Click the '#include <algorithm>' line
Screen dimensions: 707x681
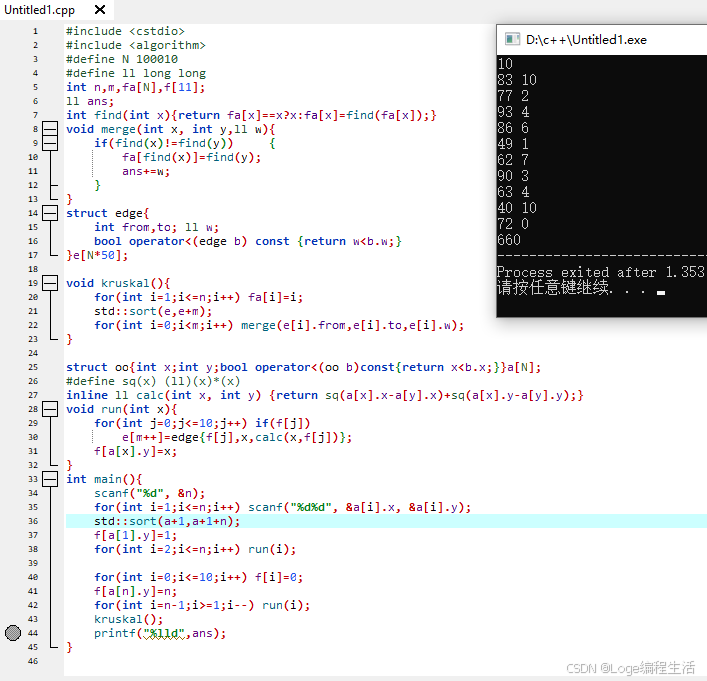[x=136, y=45]
